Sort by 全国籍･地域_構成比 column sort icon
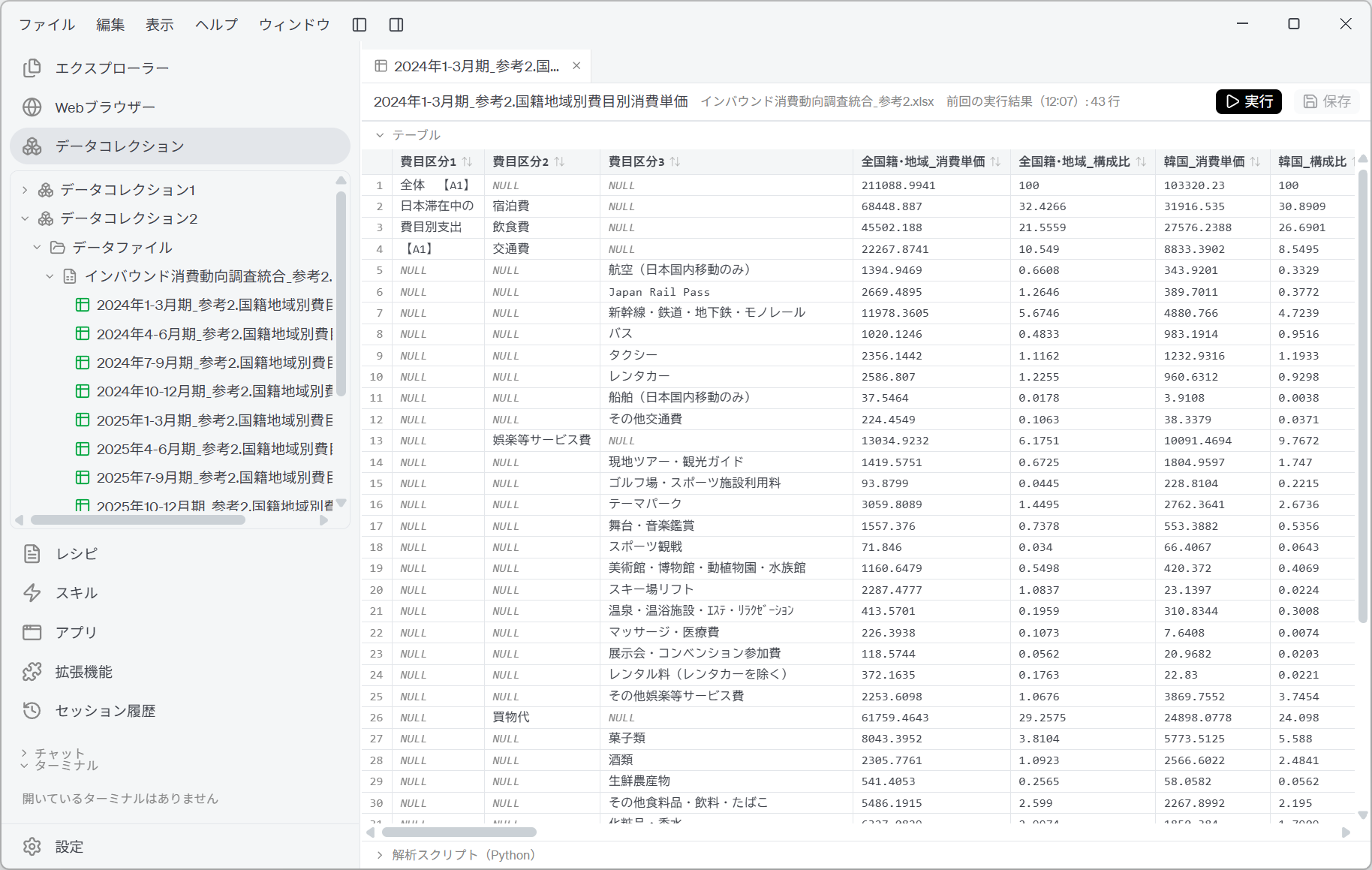 point(1141,162)
